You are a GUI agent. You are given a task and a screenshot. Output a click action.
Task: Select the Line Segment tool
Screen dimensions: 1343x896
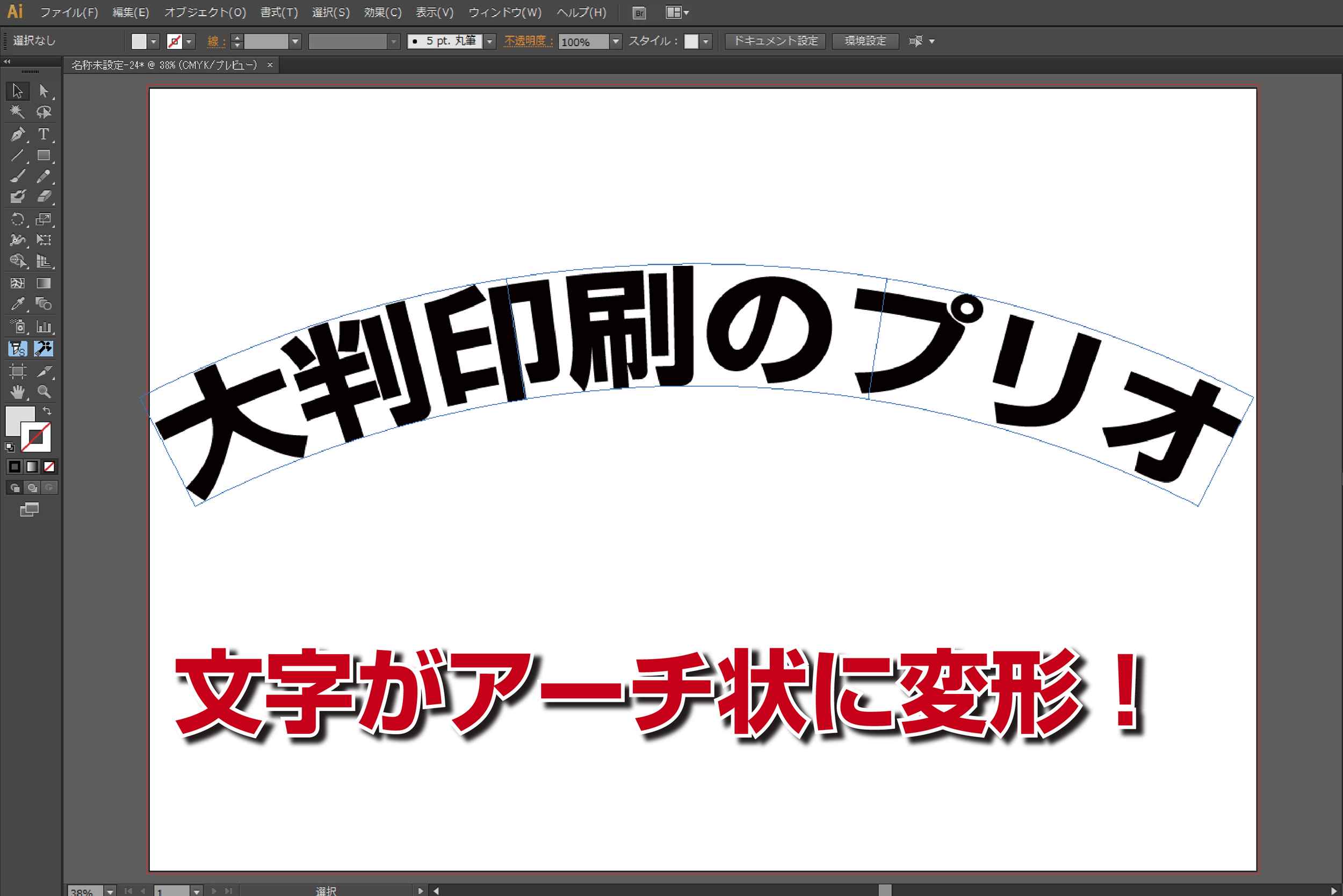tap(17, 155)
